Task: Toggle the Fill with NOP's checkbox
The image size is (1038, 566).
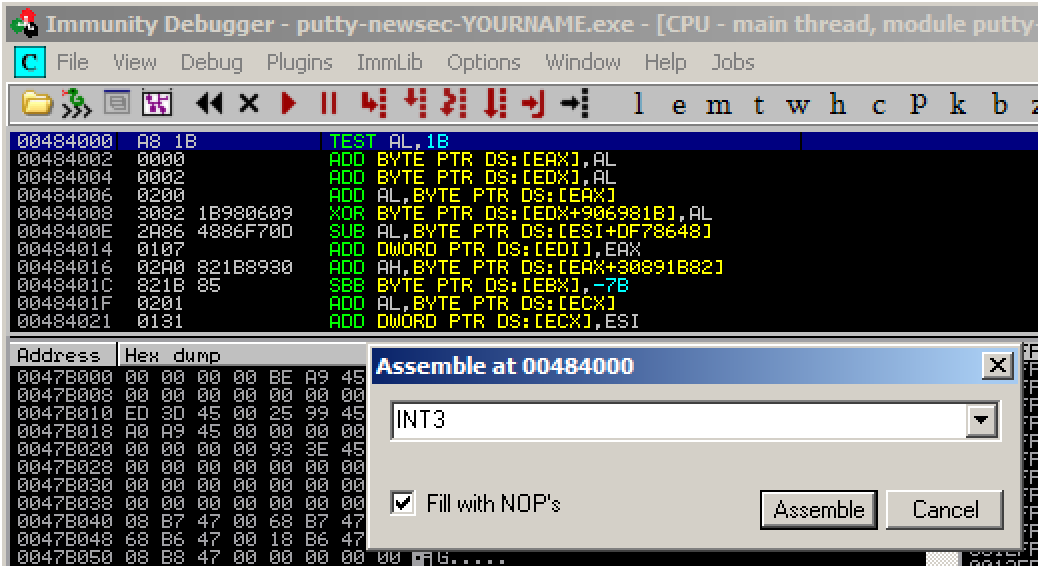Action: pyautogui.click(x=403, y=503)
